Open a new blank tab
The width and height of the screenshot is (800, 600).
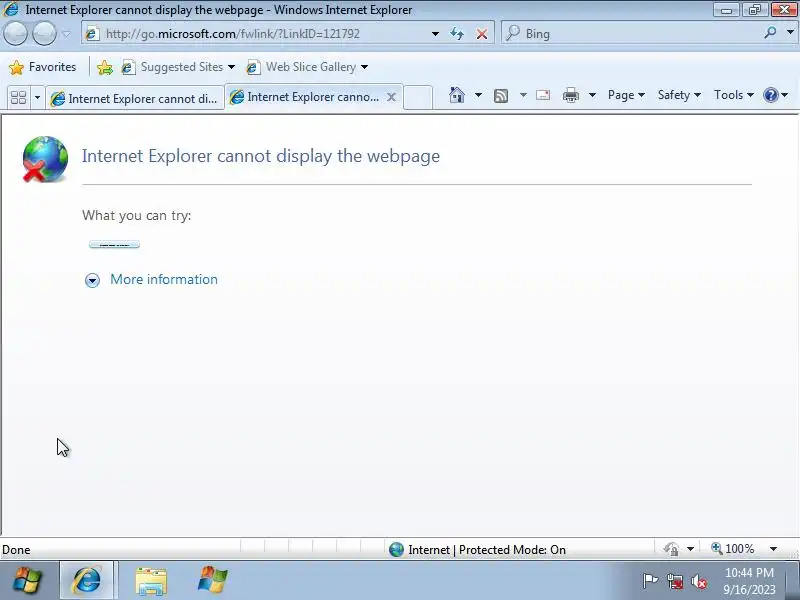[x=418, y=97]
